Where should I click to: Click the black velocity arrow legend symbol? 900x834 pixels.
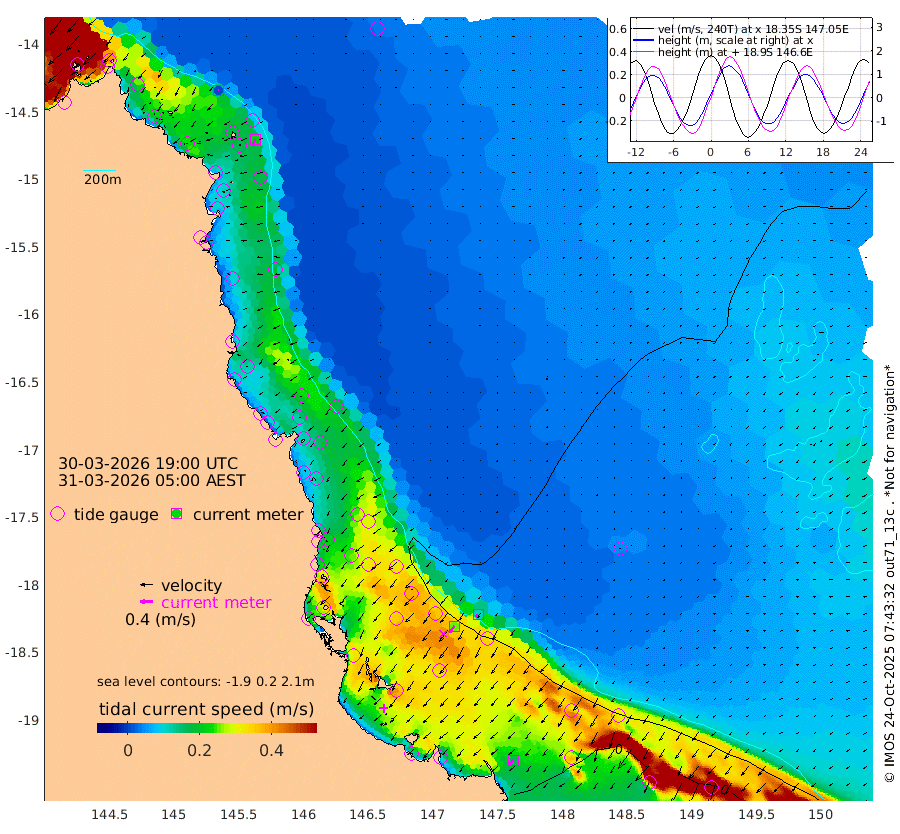[x=147, y=585]
